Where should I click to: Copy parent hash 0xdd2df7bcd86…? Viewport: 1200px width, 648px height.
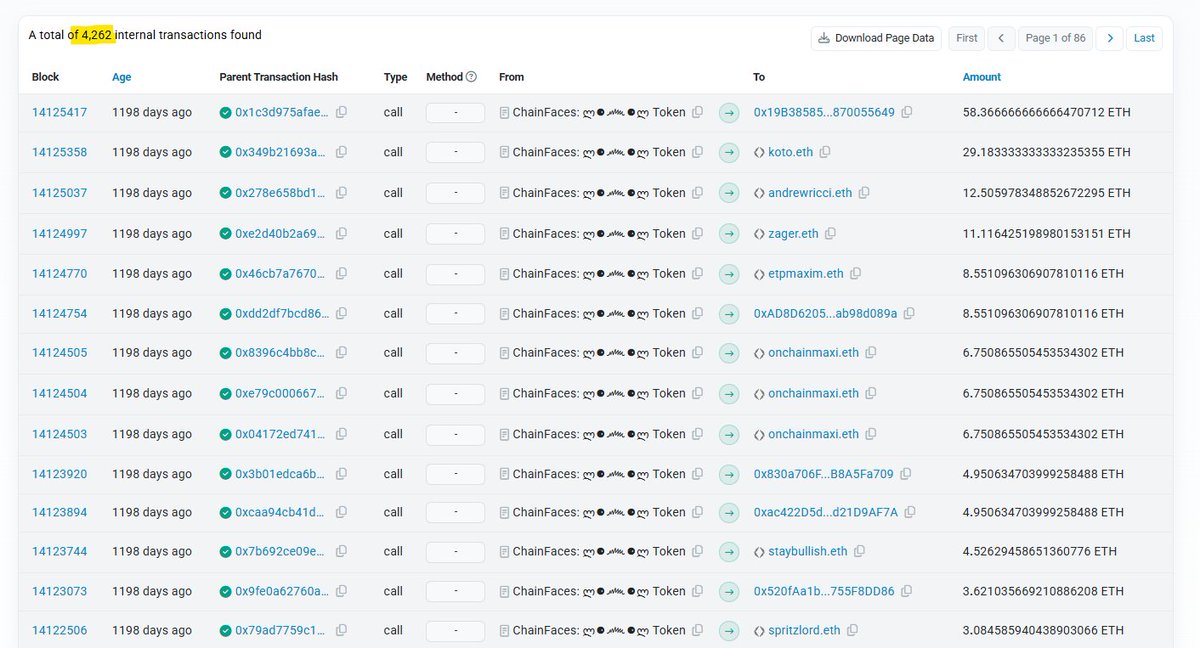[x=341, y=313]
